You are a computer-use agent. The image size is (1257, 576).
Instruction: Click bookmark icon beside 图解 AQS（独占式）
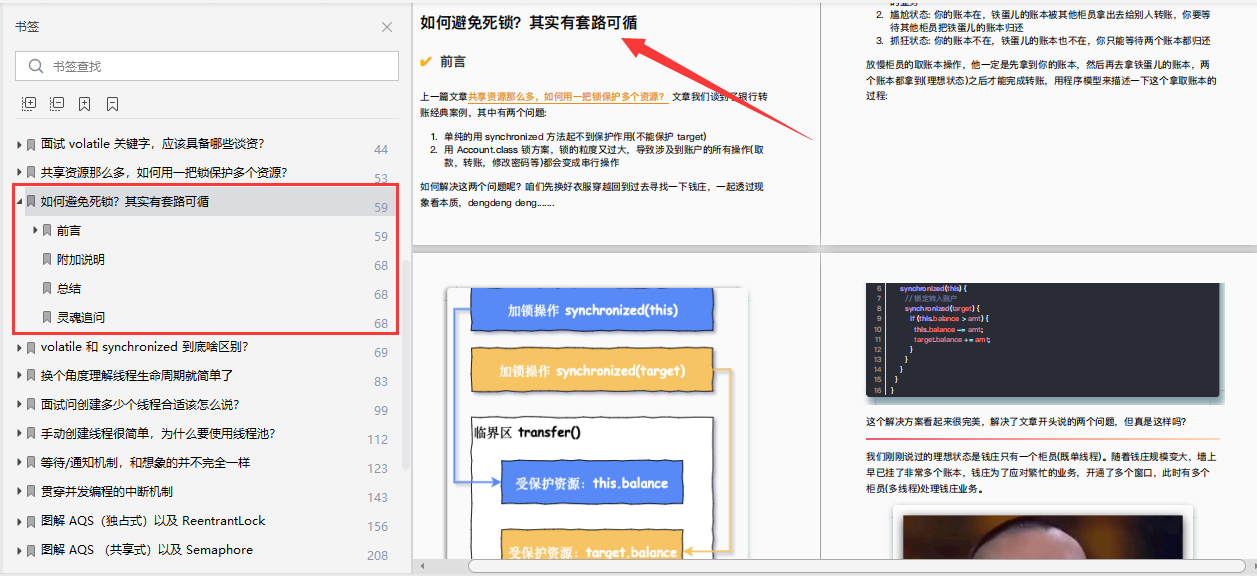31,521
